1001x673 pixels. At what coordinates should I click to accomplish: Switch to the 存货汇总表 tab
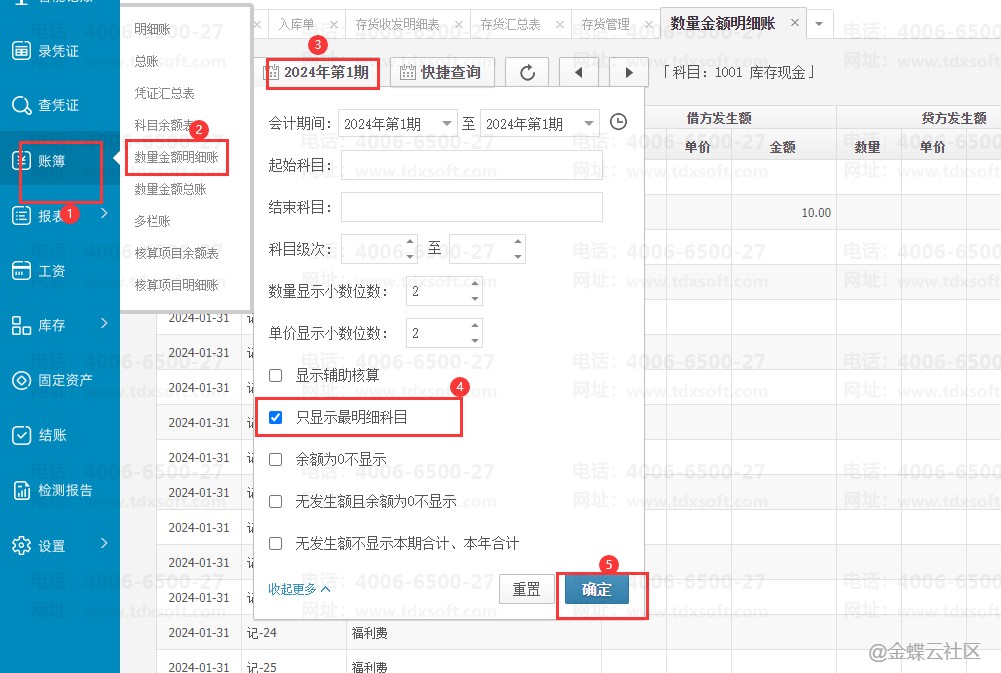pyautogui.click(x=510, y=24)
